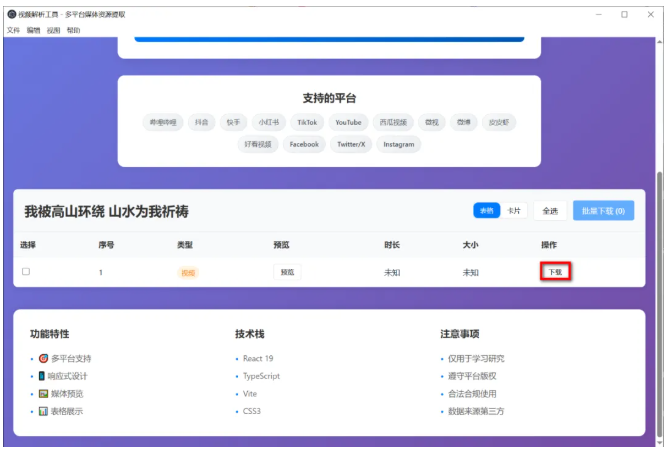This screenshot has height=454, width=669.
Task: Click the 遵守平台版权 notice item
Action: click(x=472, y=376)
